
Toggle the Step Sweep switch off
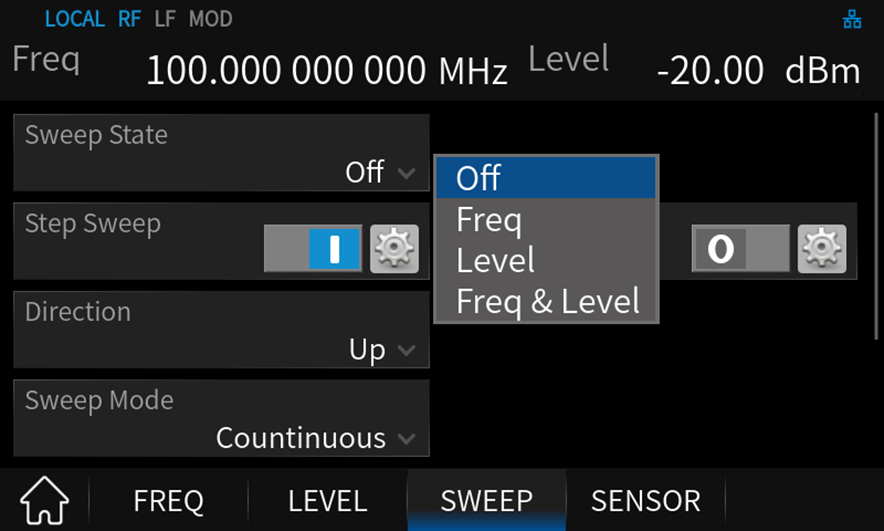tap(313, 248)
